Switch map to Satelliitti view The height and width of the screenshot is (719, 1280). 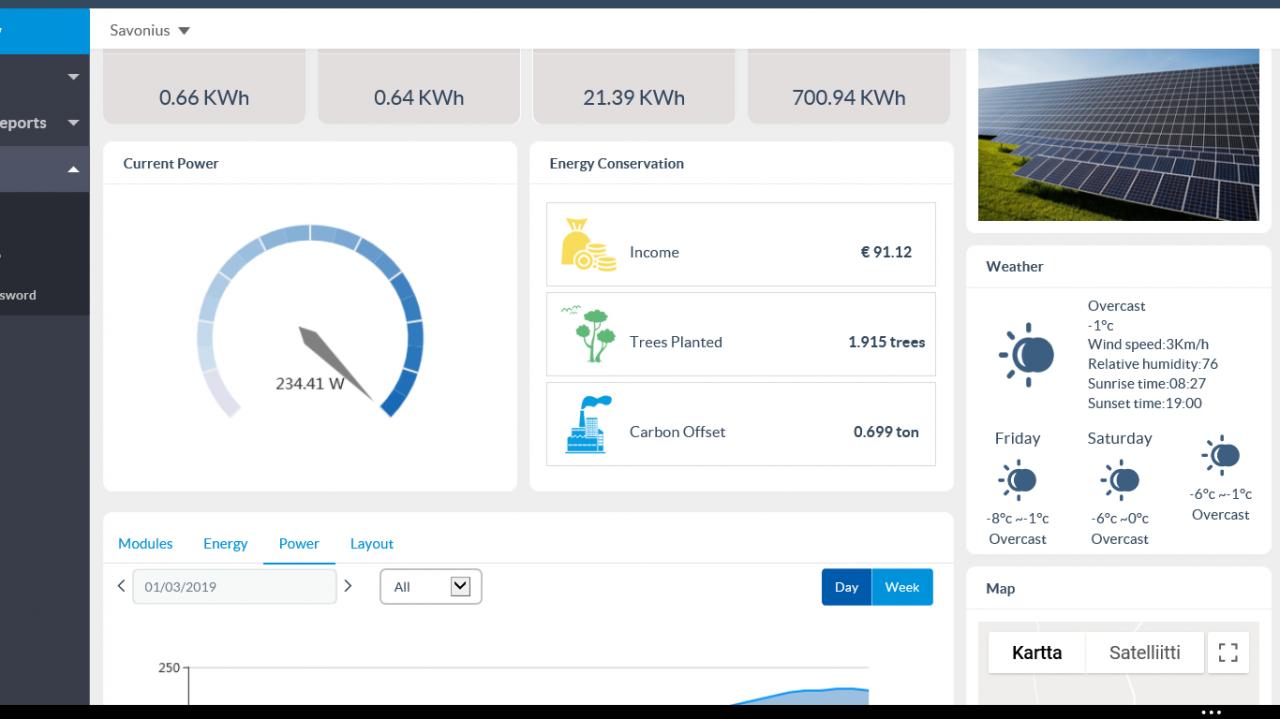[1145, 653]
